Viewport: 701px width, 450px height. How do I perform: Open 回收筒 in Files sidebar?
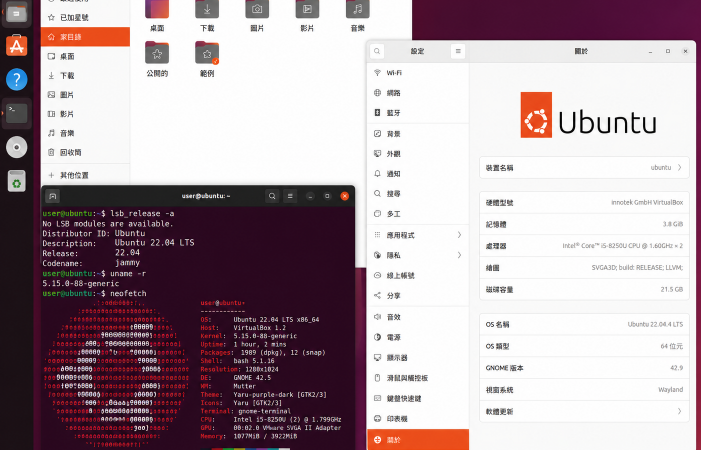(85, 152)
